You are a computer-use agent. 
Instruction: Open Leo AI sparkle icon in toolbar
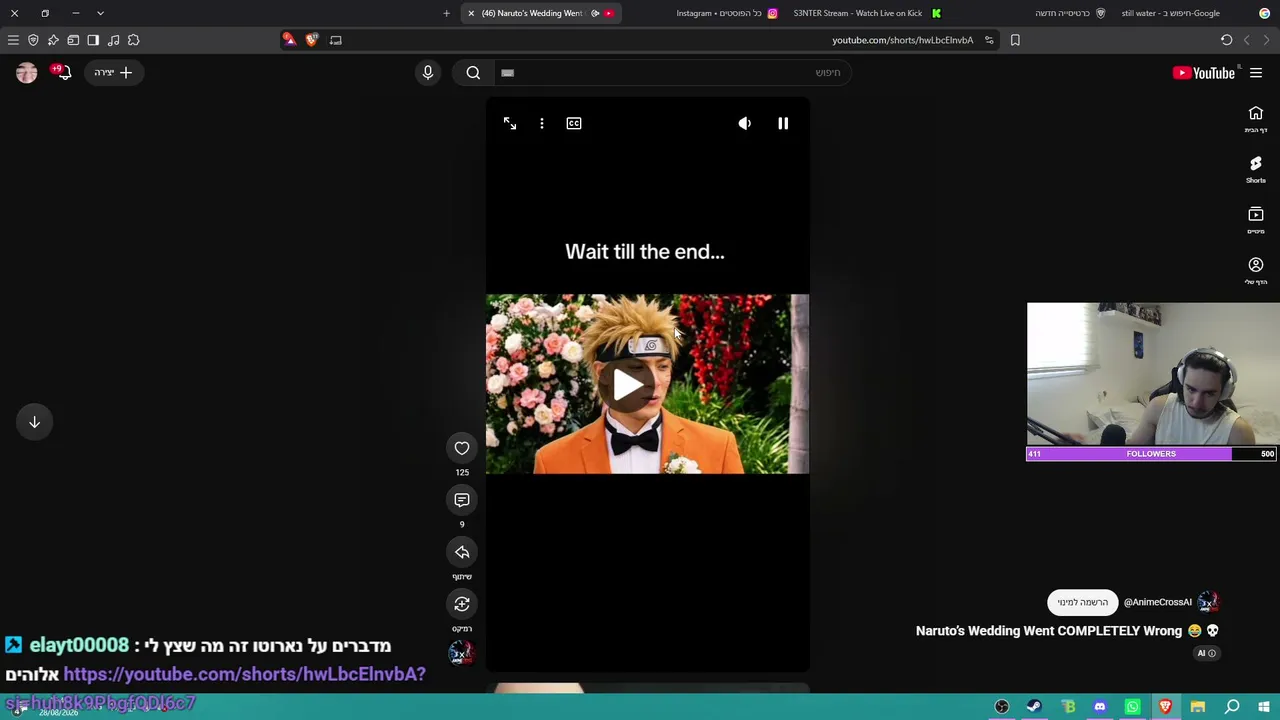point(53,40)
